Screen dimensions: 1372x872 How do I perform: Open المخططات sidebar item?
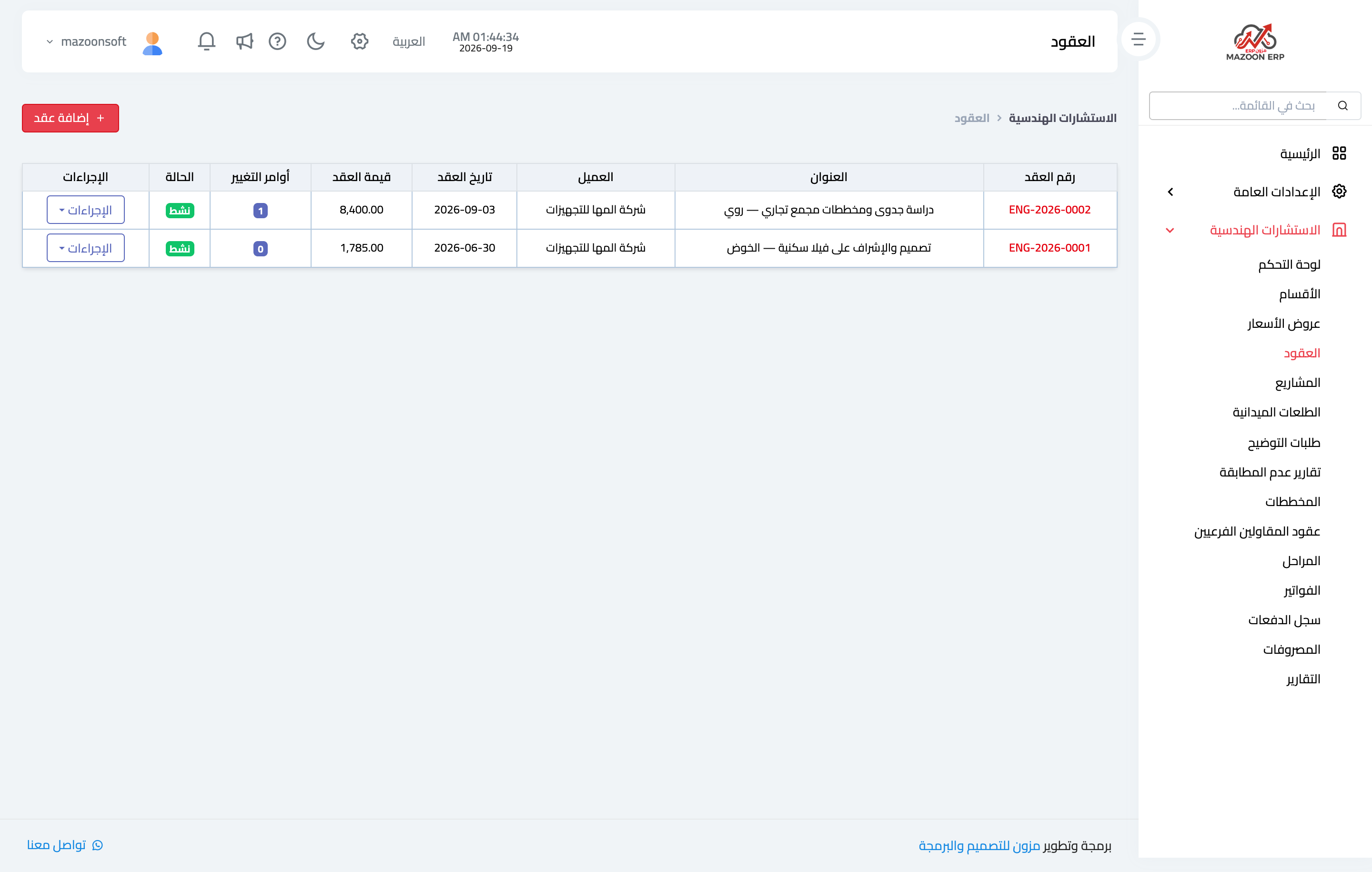[x=1293, y=502]
